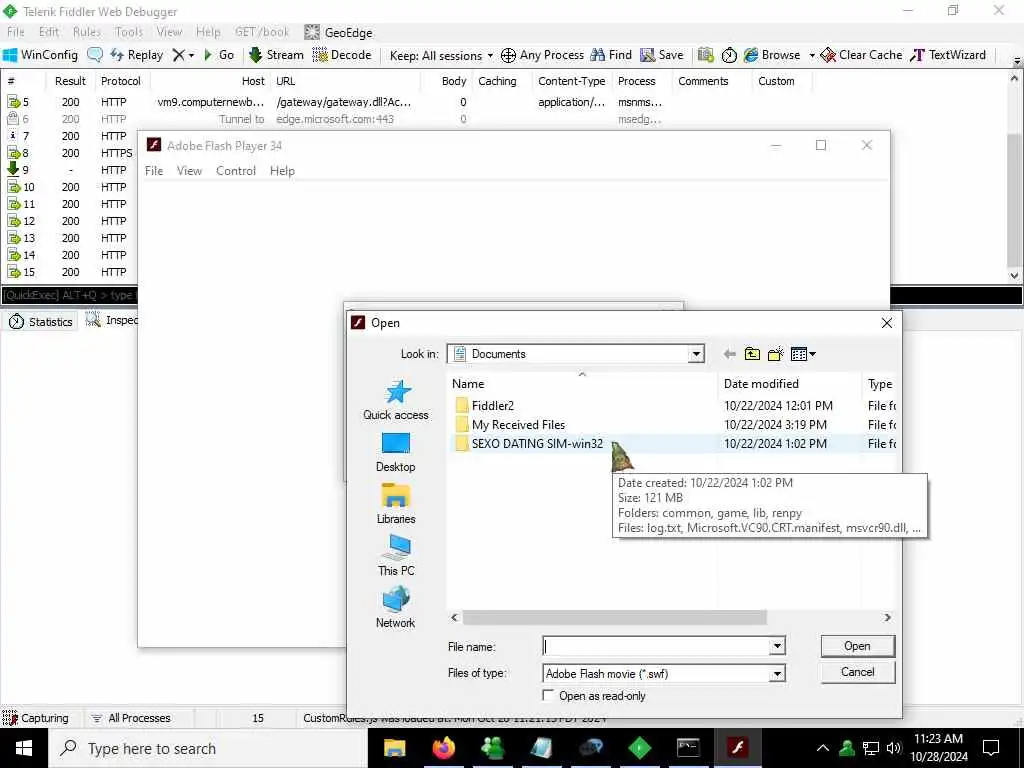The height and width of the screenshot is (768, 1024).
Task: Click Create New Folder icon in Open dialog
Action: [775, 354]
